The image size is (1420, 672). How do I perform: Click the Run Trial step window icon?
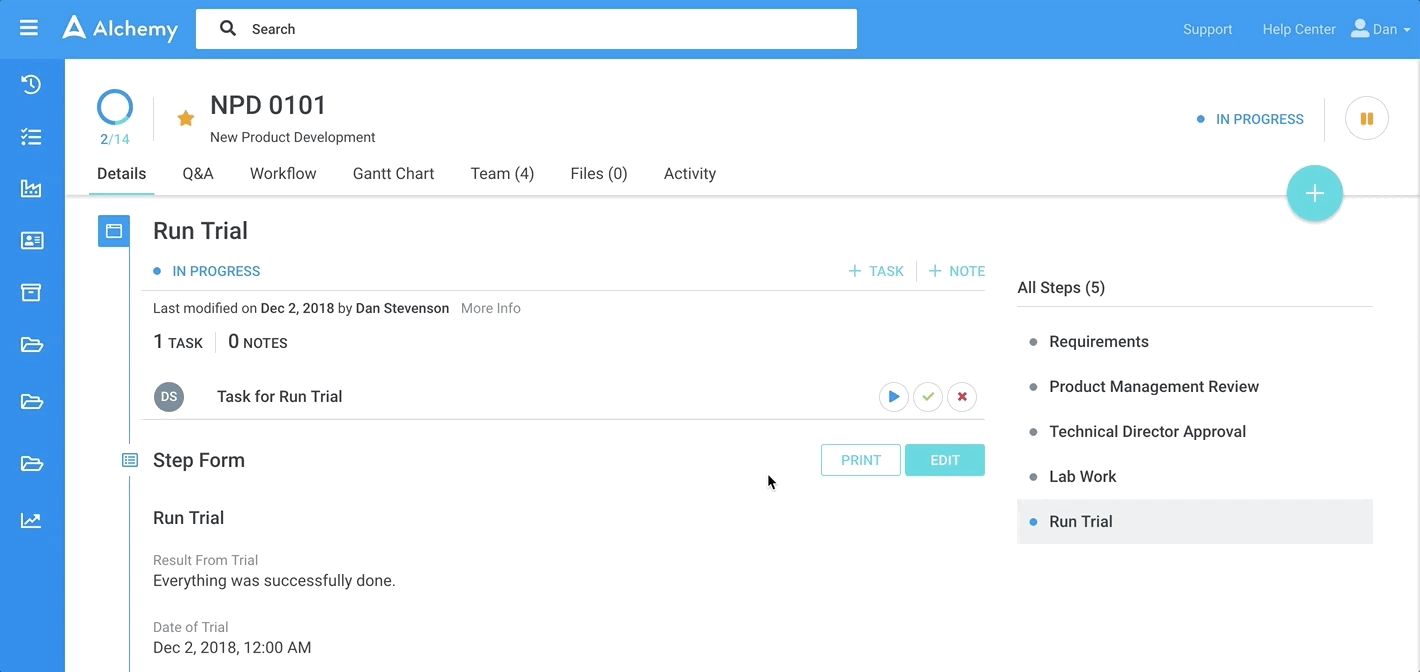tap(113, 231)
